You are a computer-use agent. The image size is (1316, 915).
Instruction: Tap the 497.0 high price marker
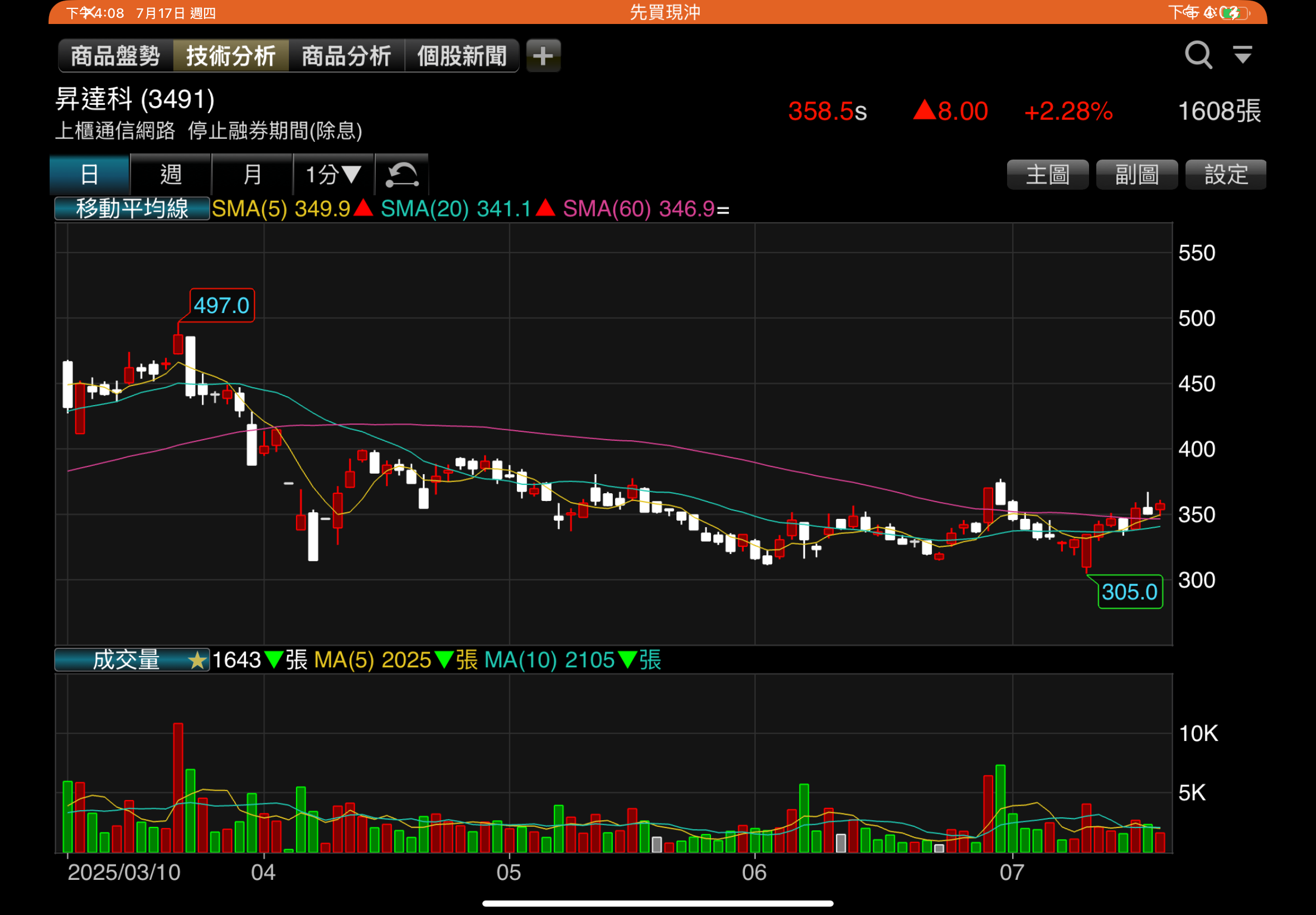(x=221, y=306)
